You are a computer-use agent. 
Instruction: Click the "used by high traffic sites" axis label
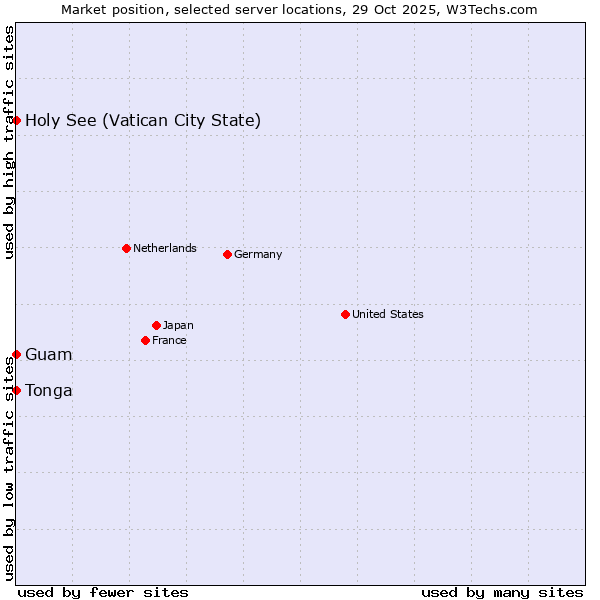(9, 142)
